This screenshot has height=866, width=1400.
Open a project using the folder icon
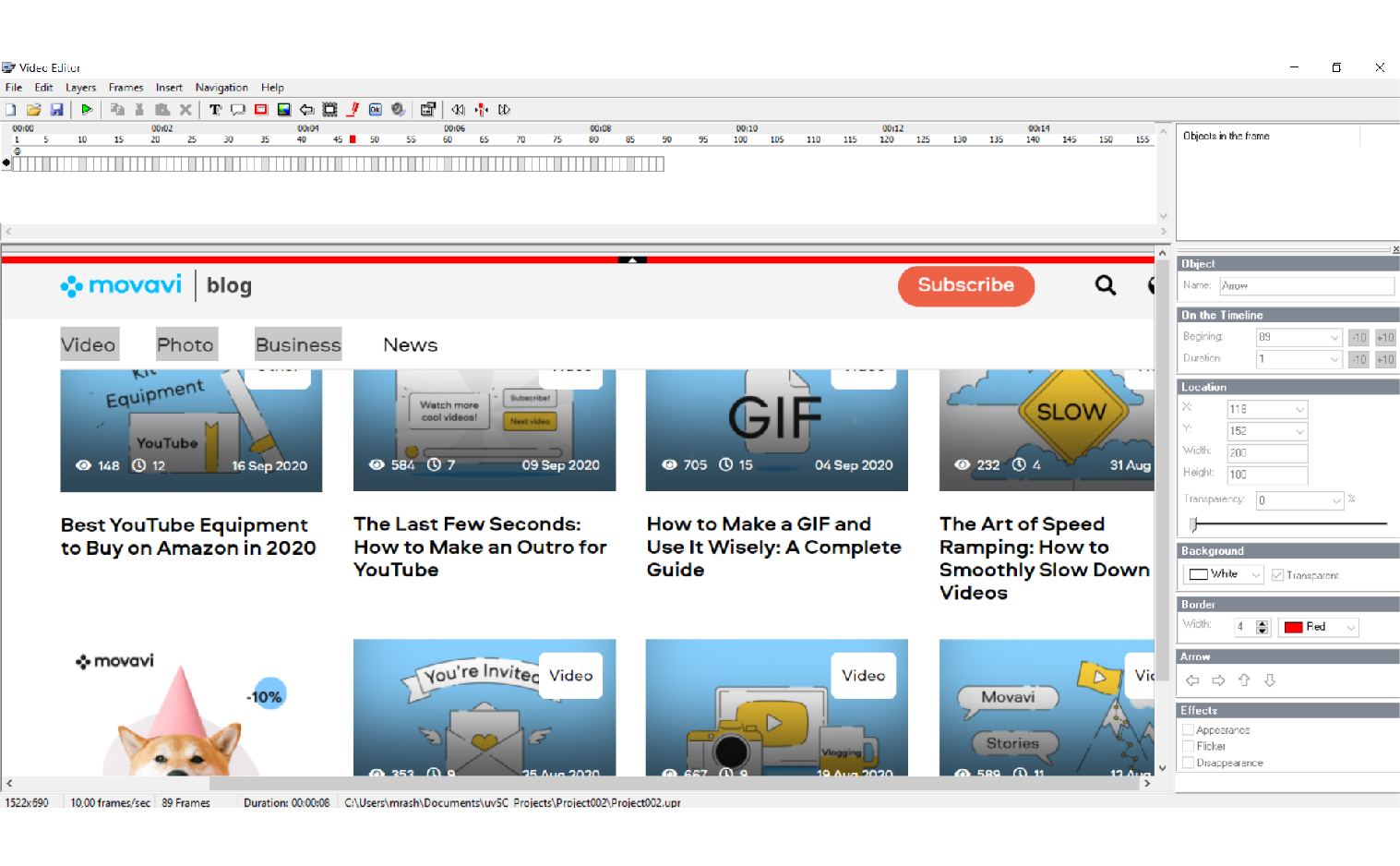pos(34,110)
